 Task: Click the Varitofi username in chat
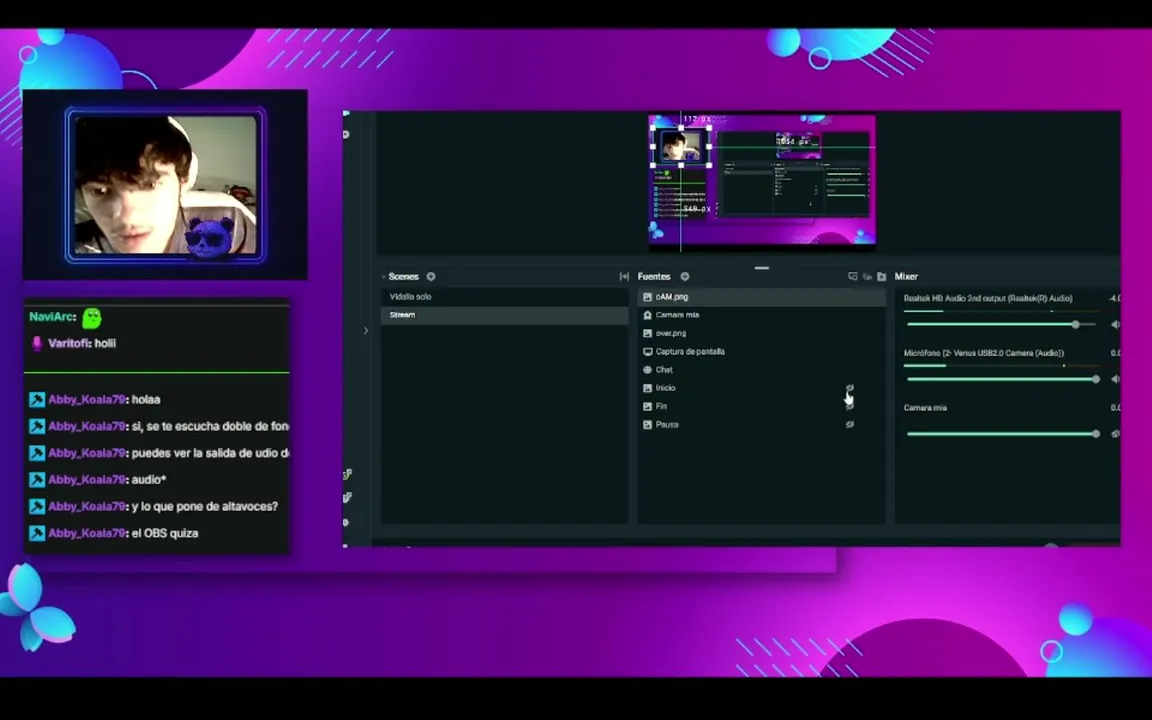tap(70, 343)
